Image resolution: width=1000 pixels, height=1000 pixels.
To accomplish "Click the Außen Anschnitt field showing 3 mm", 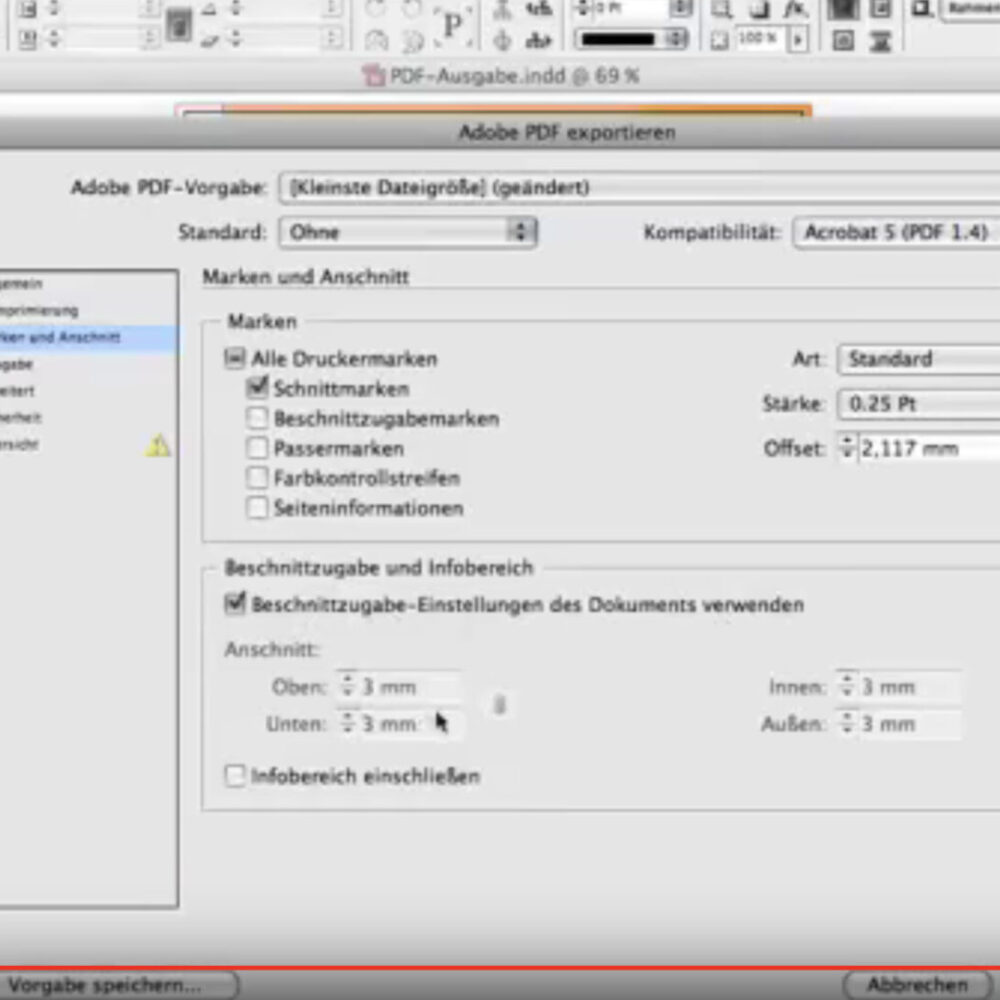I will (909, 724).
